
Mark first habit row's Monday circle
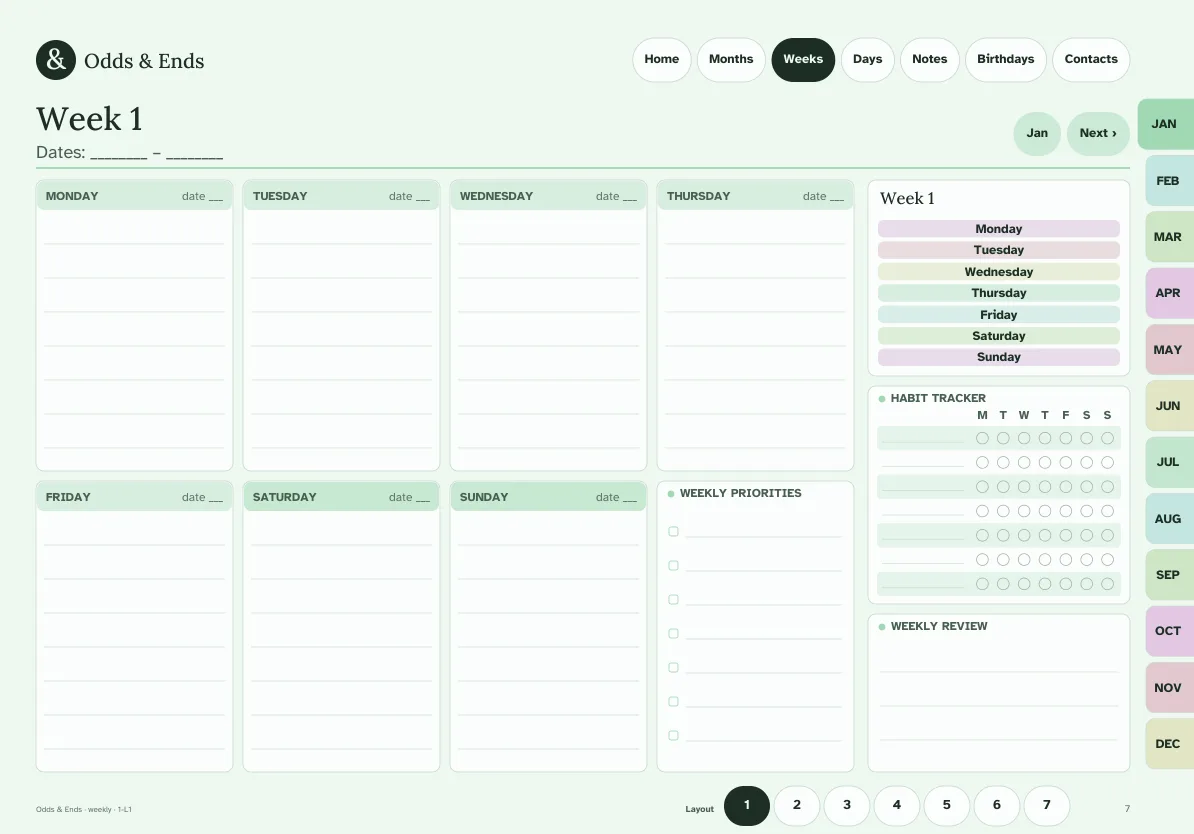982,438
